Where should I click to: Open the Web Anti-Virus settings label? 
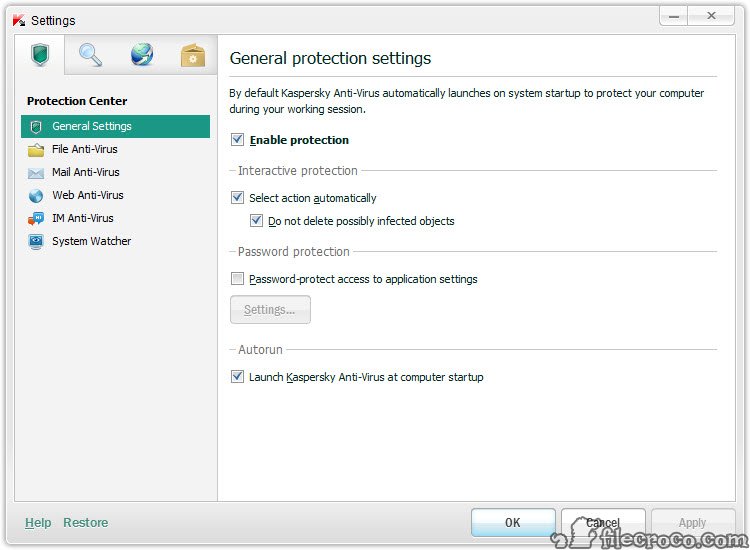pos(88,195)
